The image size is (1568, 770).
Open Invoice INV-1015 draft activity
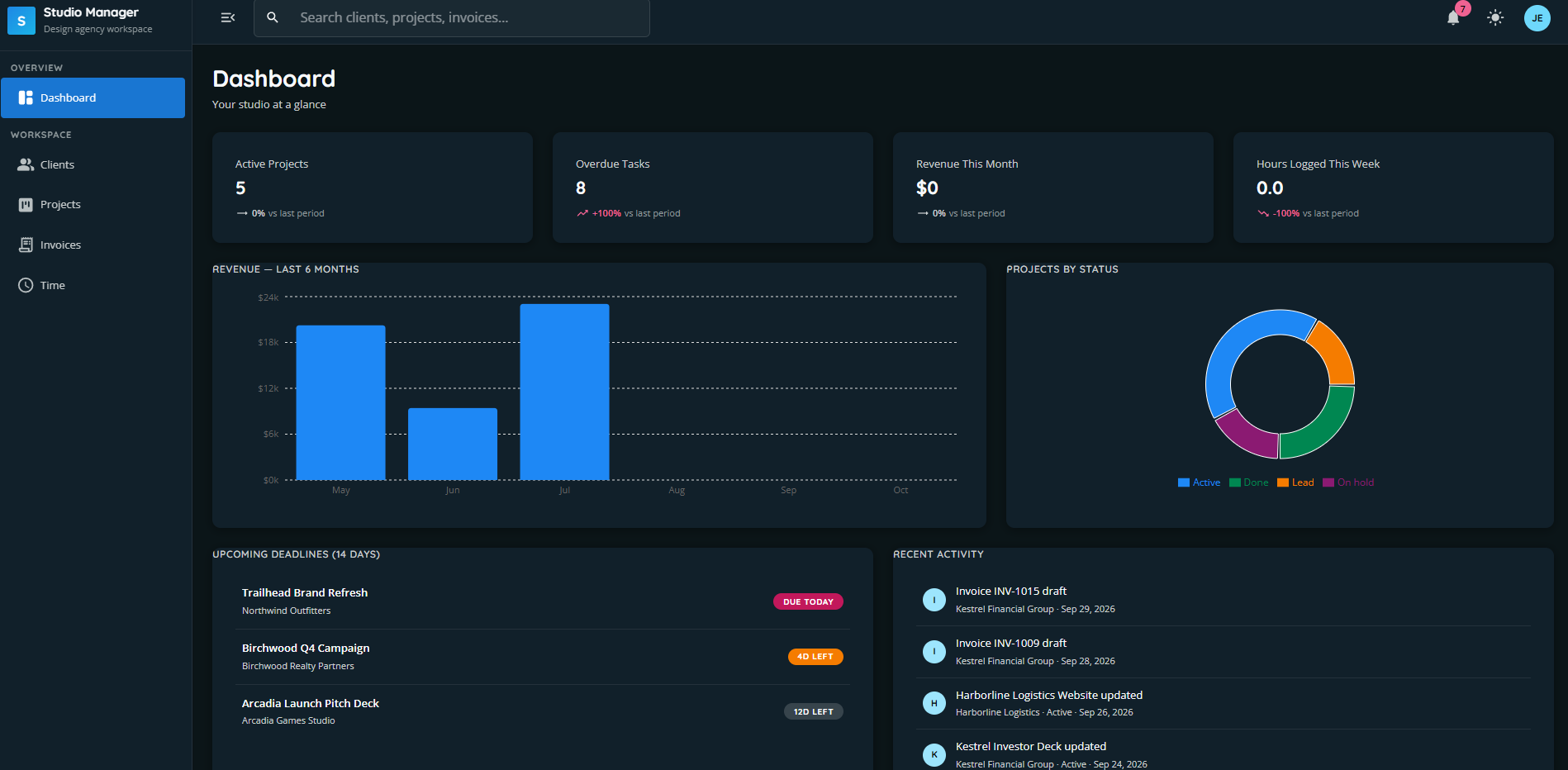point(1224,600)
